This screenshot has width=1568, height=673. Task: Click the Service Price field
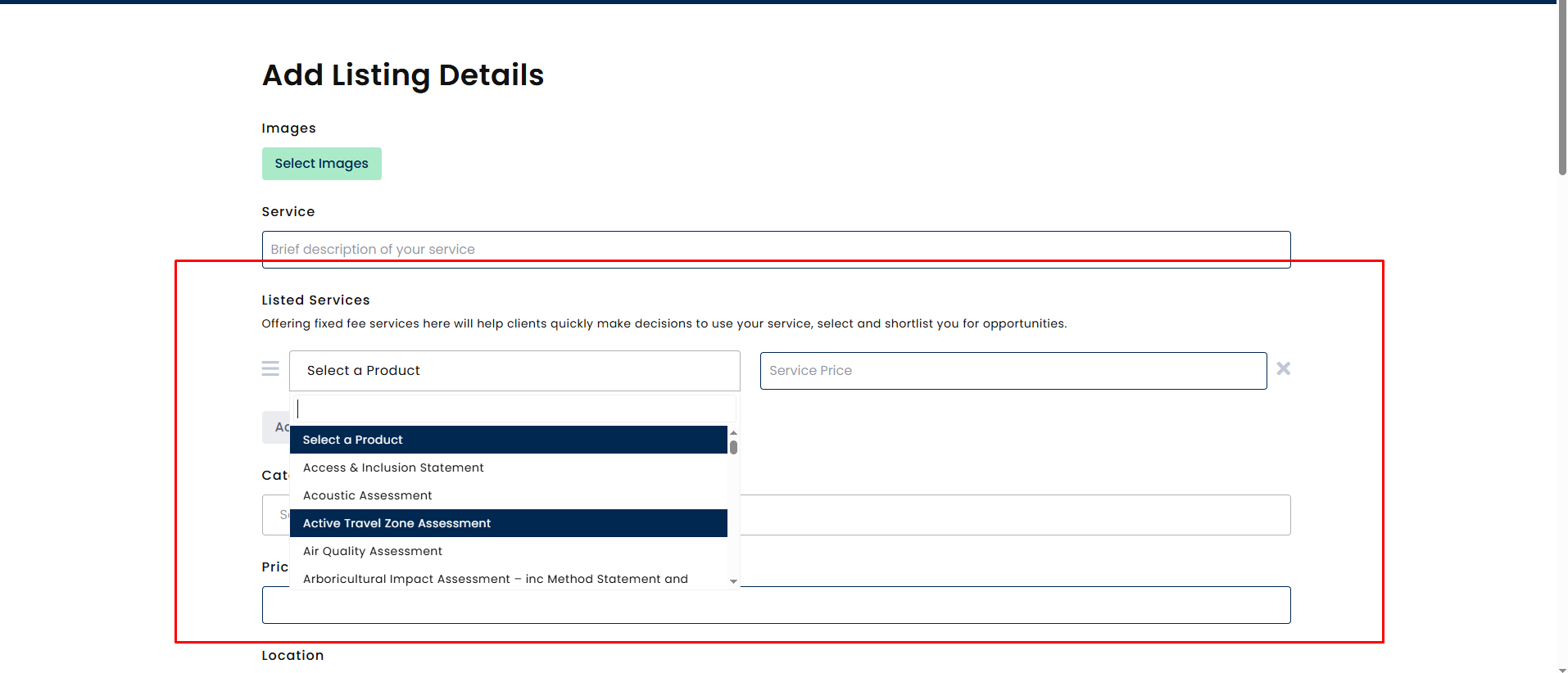[1013, 371]
